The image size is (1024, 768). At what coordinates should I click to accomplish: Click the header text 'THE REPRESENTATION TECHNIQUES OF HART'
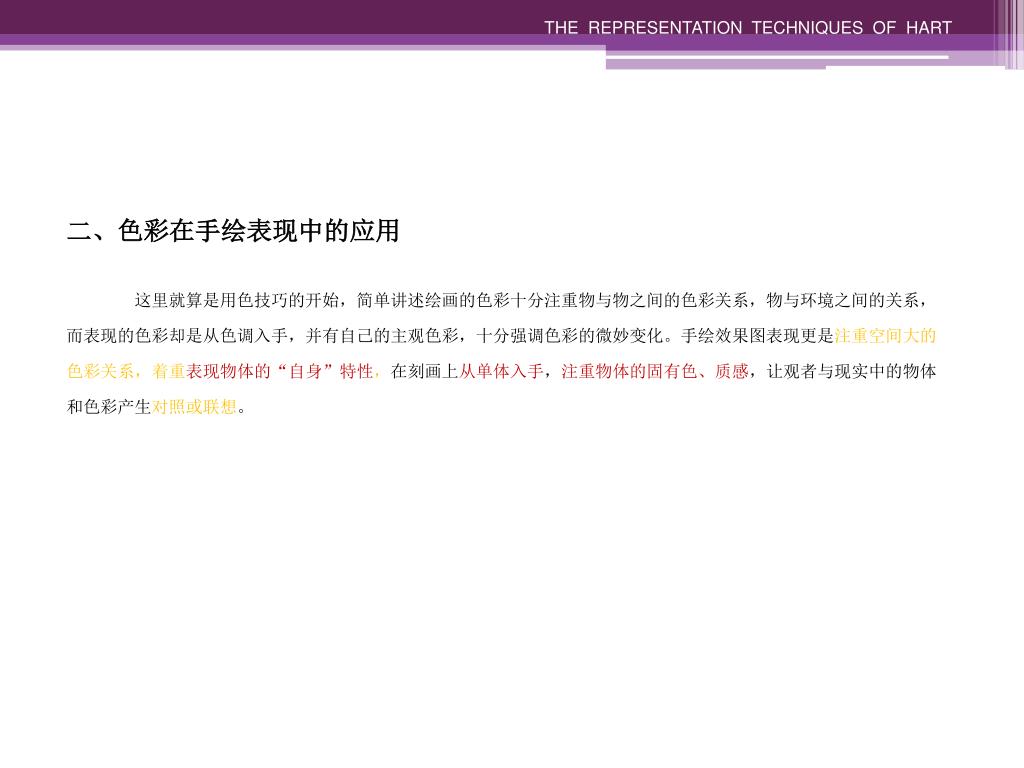point(748,27)
